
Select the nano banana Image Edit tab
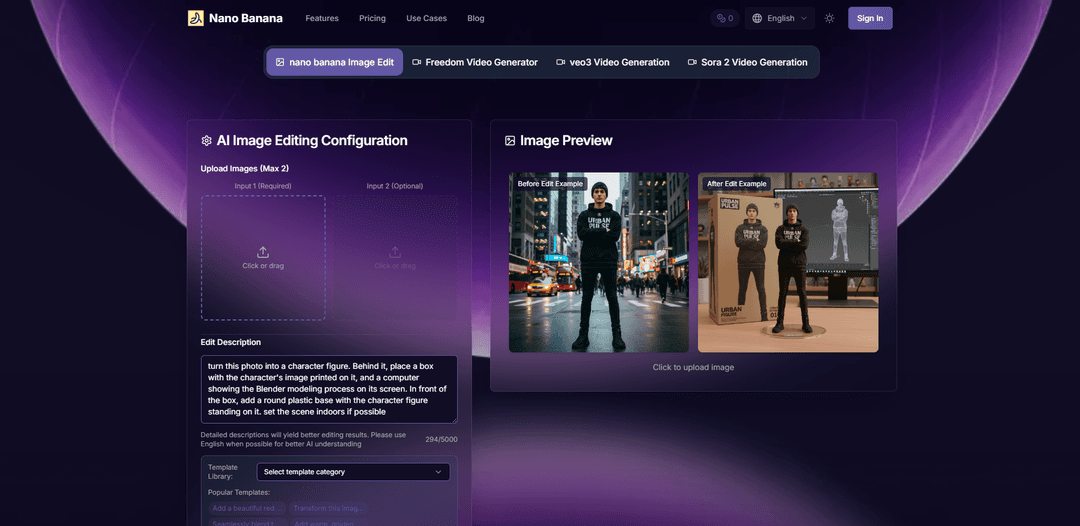click(x=334, y=62)
